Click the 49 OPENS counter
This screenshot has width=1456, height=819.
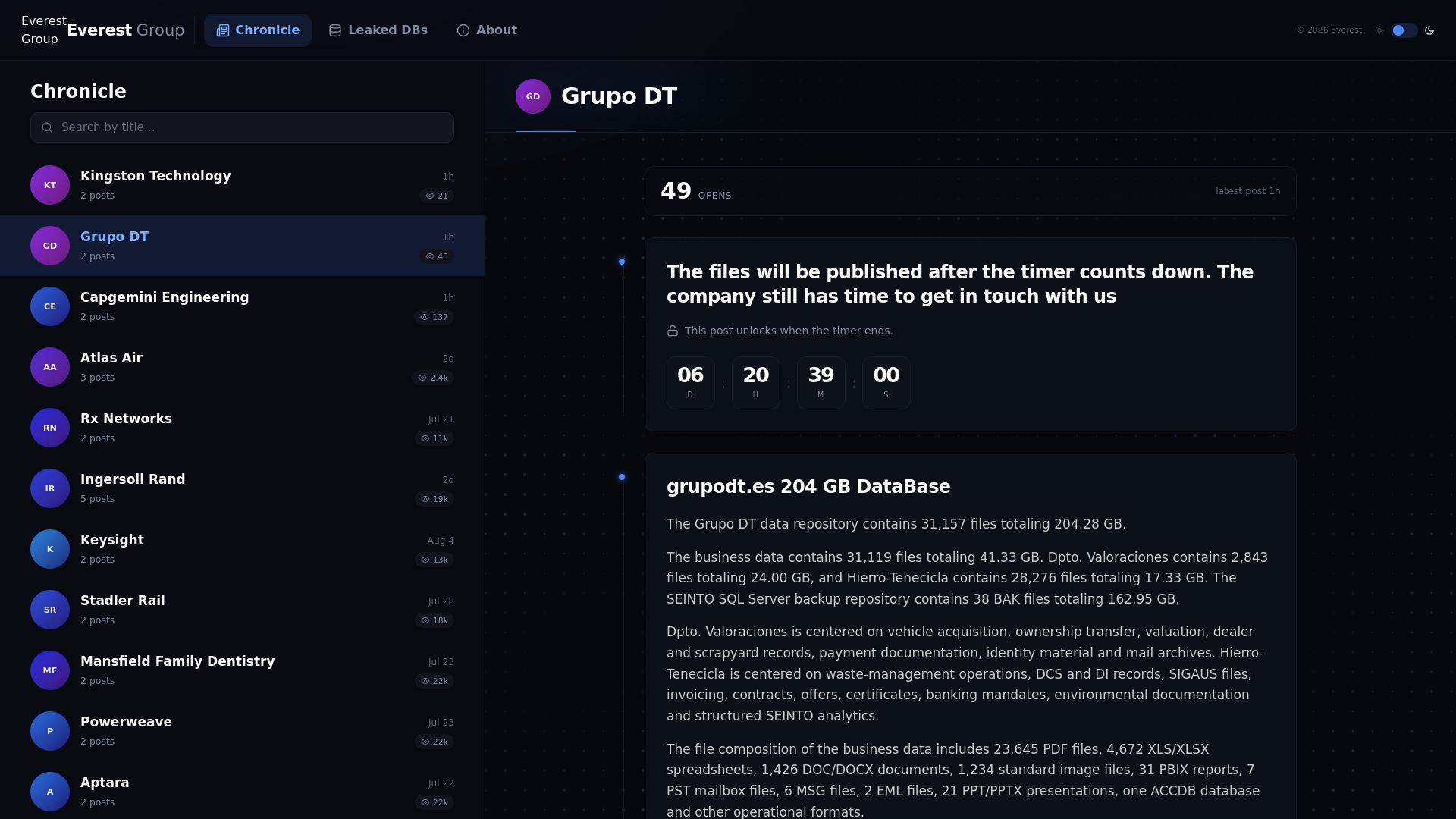(696, 191)
